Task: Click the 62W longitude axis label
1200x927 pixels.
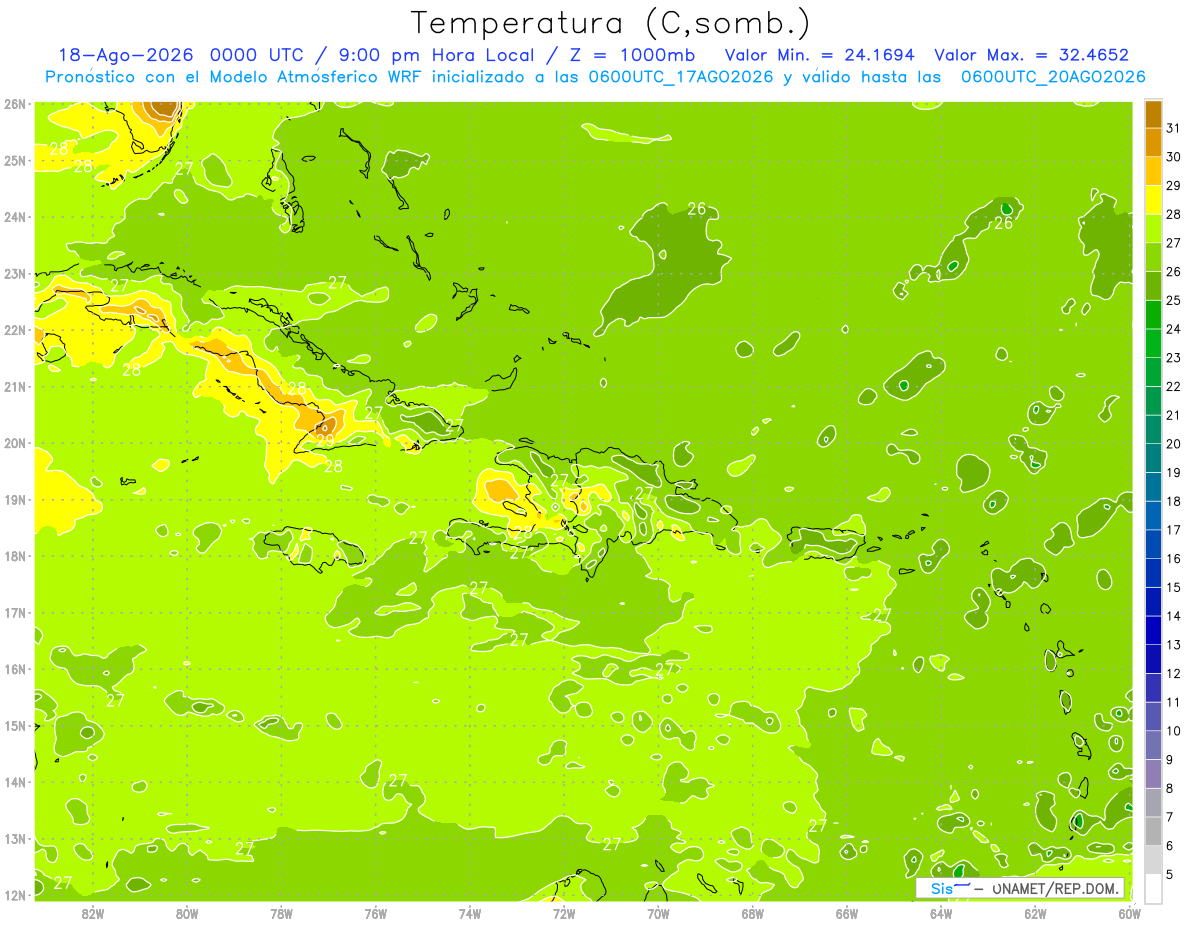Action: point(1035,913)
